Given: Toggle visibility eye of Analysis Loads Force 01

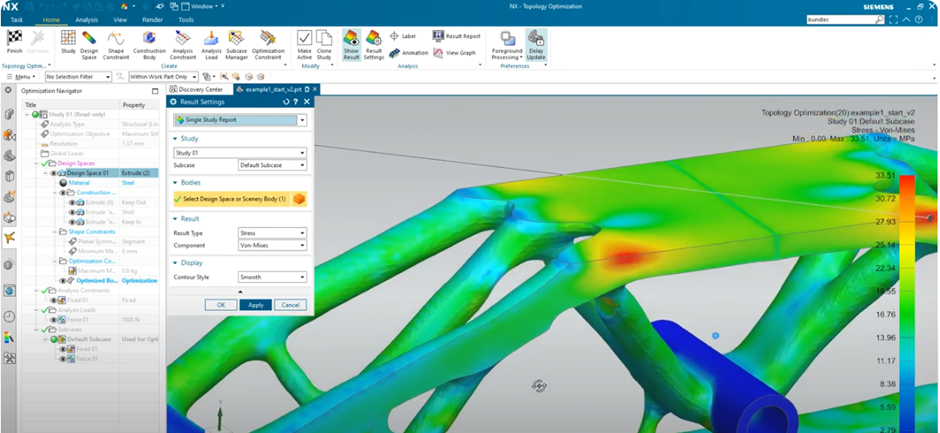Looking at the screenshot, I should (54, 320).
